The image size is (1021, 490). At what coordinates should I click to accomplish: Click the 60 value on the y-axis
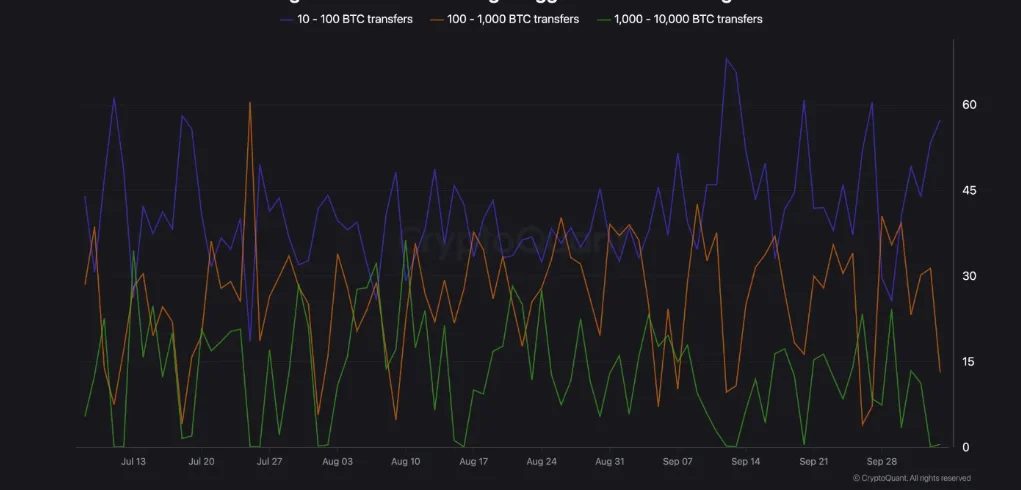[970, 105]
